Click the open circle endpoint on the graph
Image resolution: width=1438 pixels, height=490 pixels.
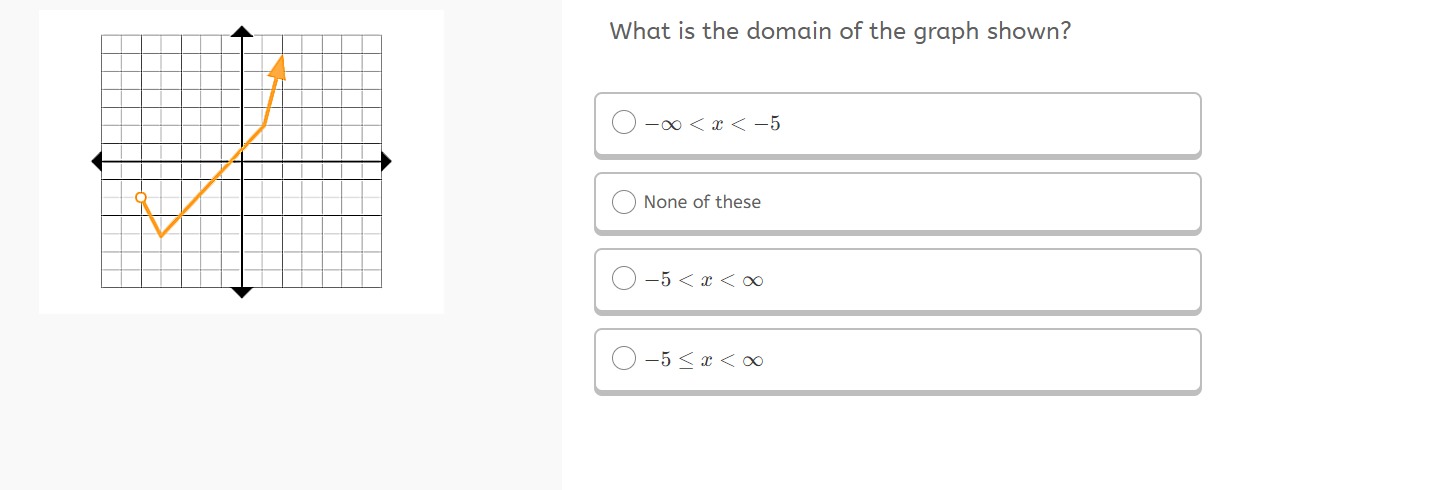pos(141,197)
